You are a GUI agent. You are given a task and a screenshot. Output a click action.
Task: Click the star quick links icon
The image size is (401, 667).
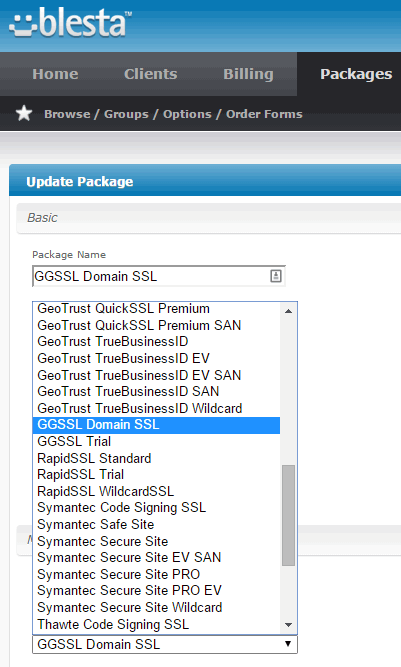coord(24,114)
